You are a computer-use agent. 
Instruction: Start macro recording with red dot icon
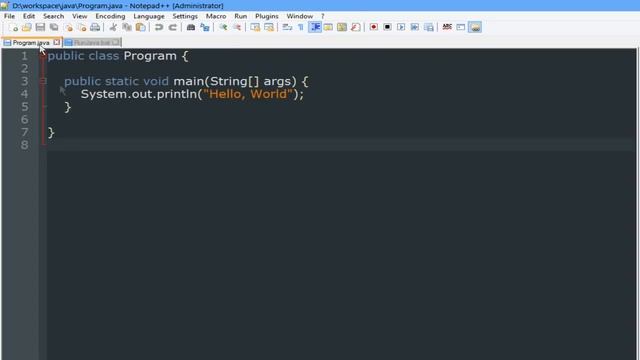[373, 27]
